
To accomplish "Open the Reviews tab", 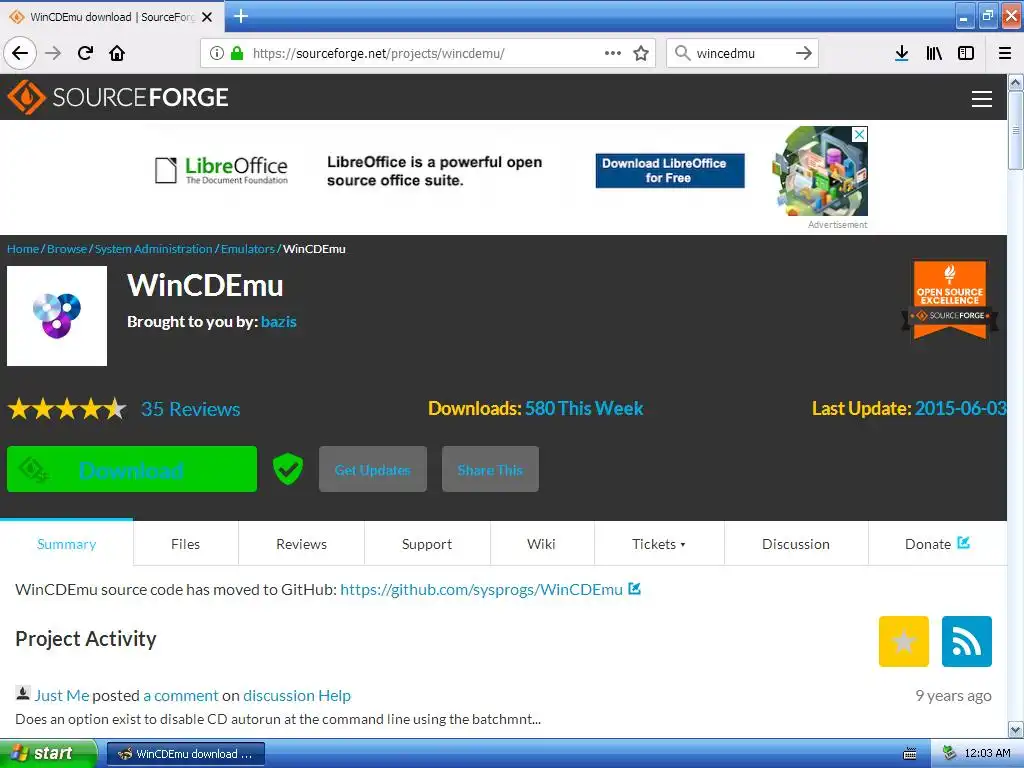I will (301, 544).
